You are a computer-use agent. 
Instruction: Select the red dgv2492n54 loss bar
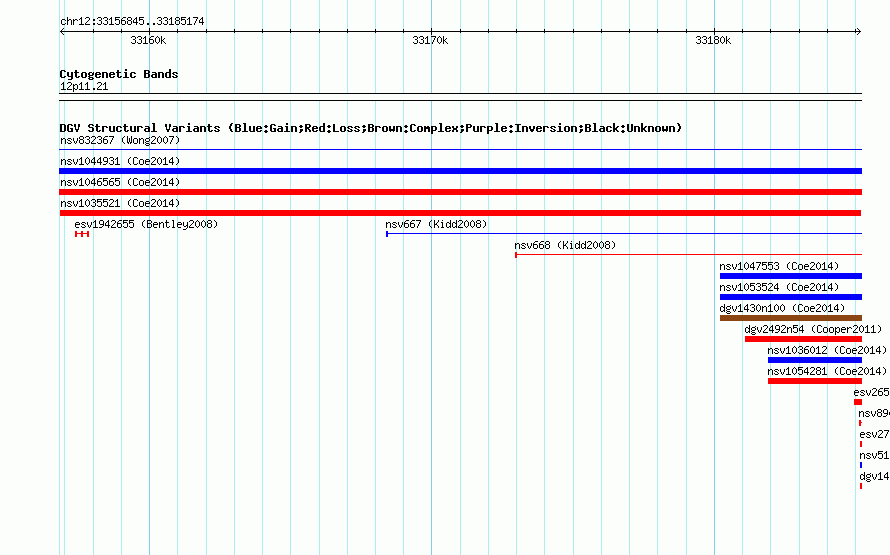point(803,339)
